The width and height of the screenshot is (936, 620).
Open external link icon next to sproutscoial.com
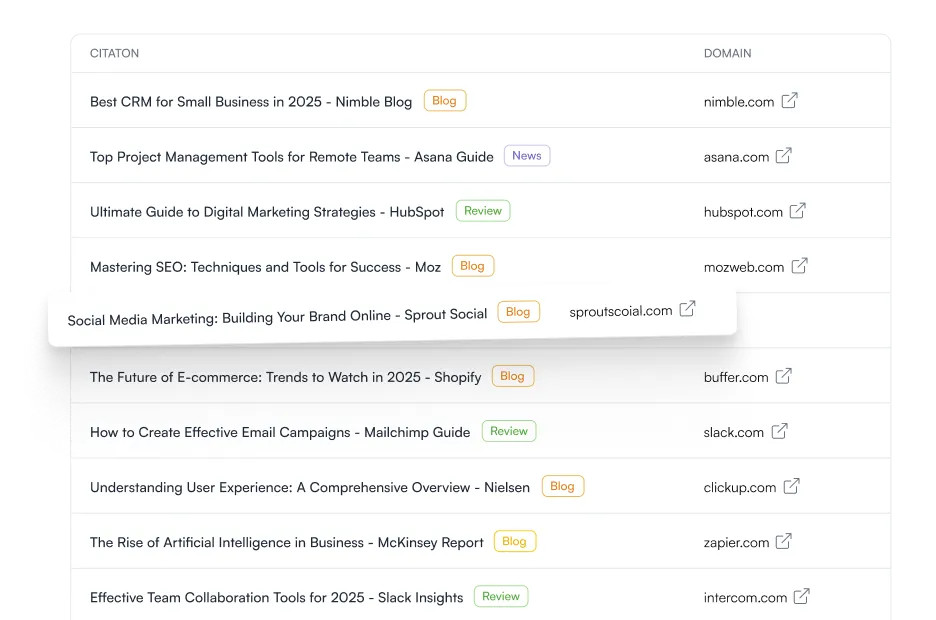coord(687,309)
